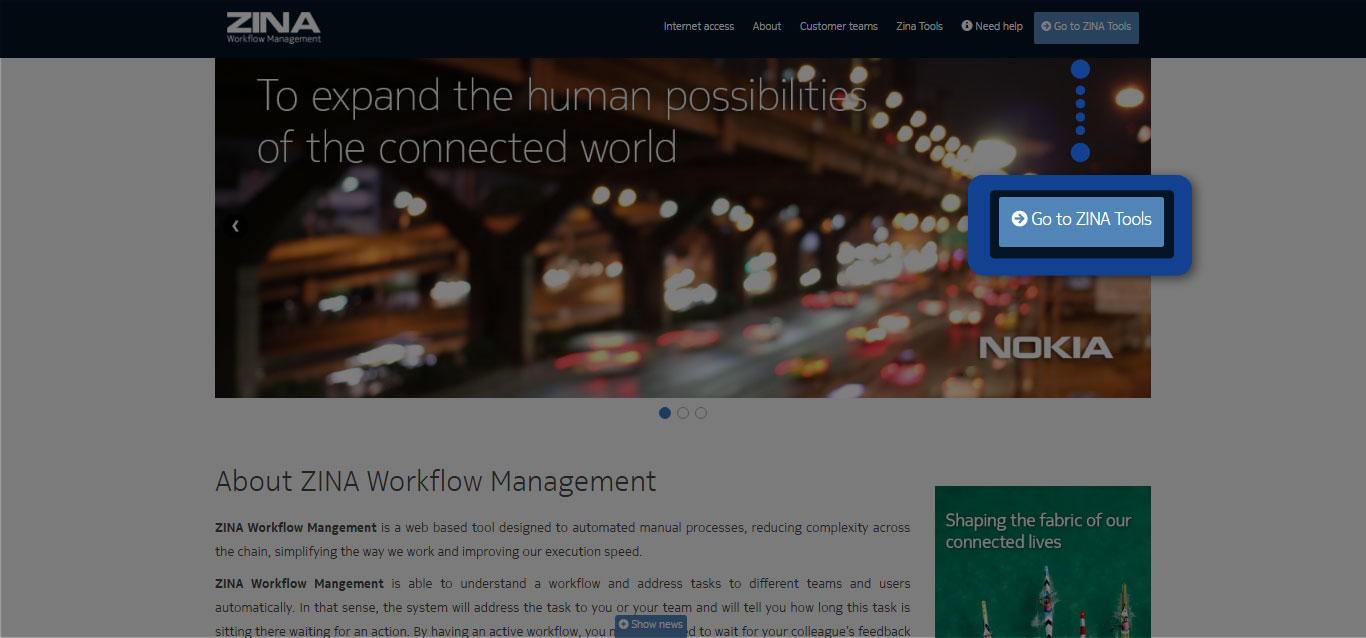The image size is (1366, 638).
Task: Click the plus icon on Show news
Action: click(623, 624)
